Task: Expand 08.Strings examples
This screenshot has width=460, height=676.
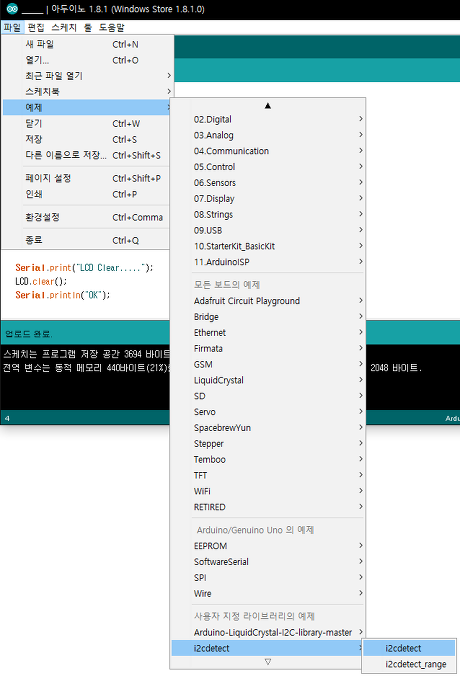Action: coord(268,214)
